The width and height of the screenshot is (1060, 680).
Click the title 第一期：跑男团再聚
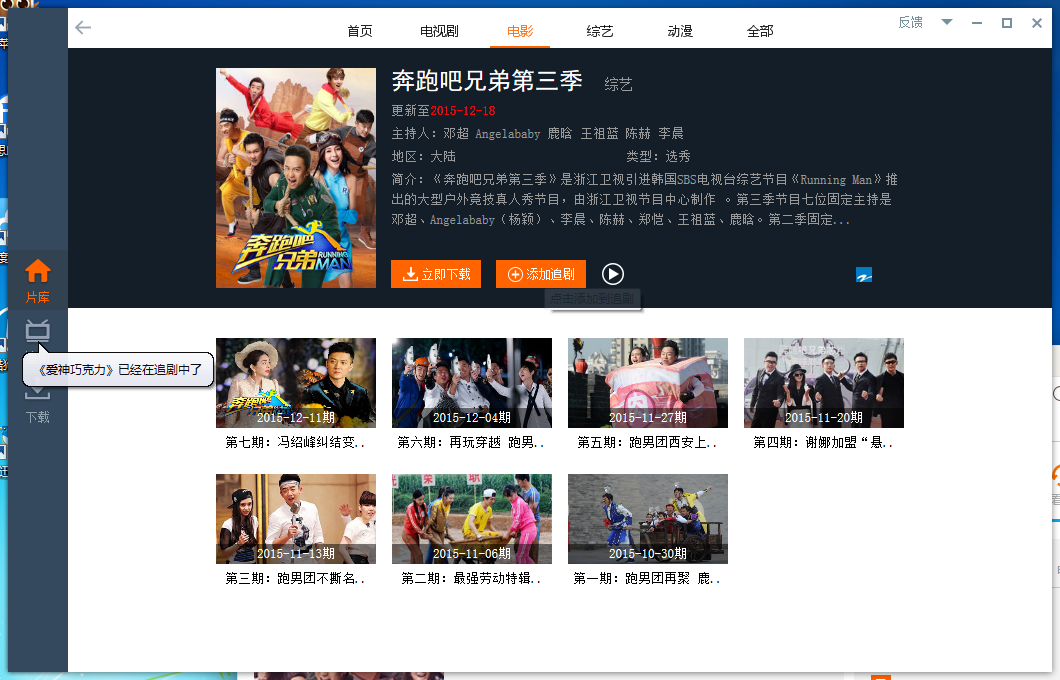(647, 579)
